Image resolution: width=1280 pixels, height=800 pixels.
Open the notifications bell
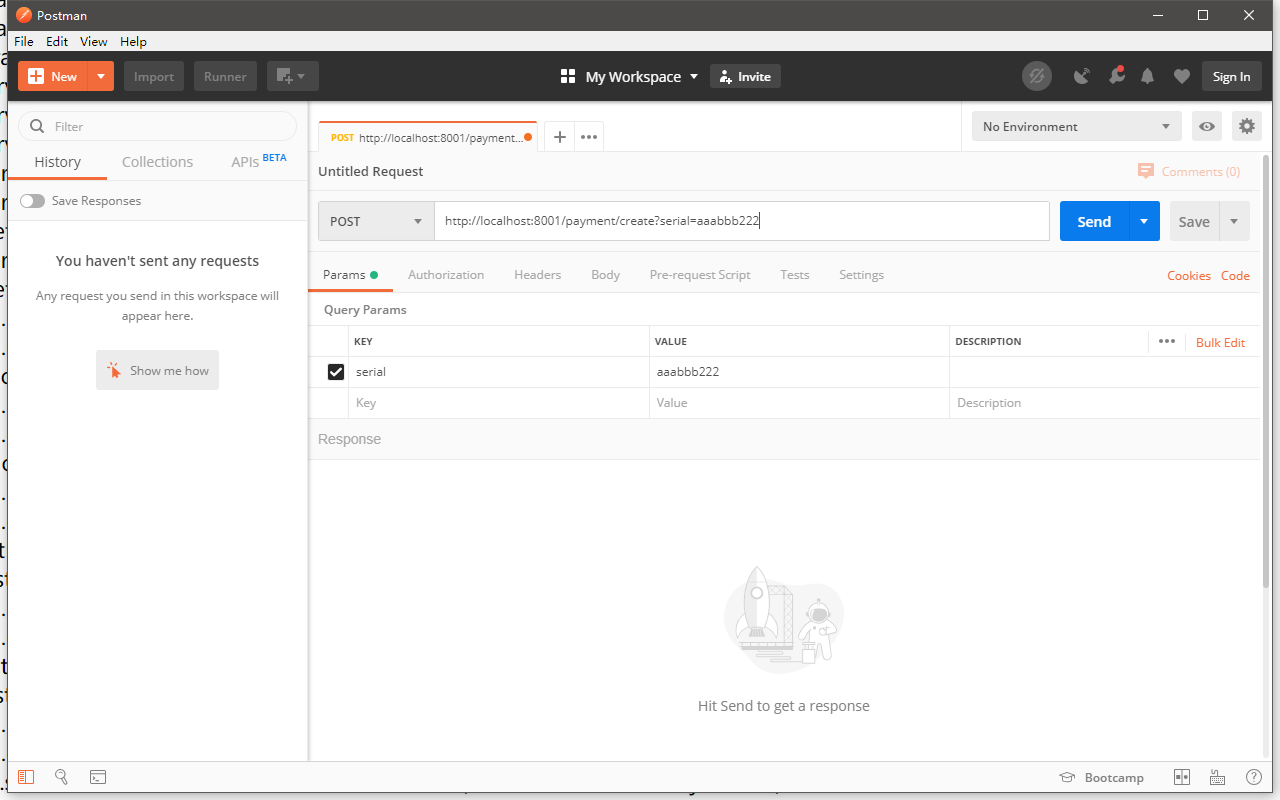click(x=1148, y=76)
